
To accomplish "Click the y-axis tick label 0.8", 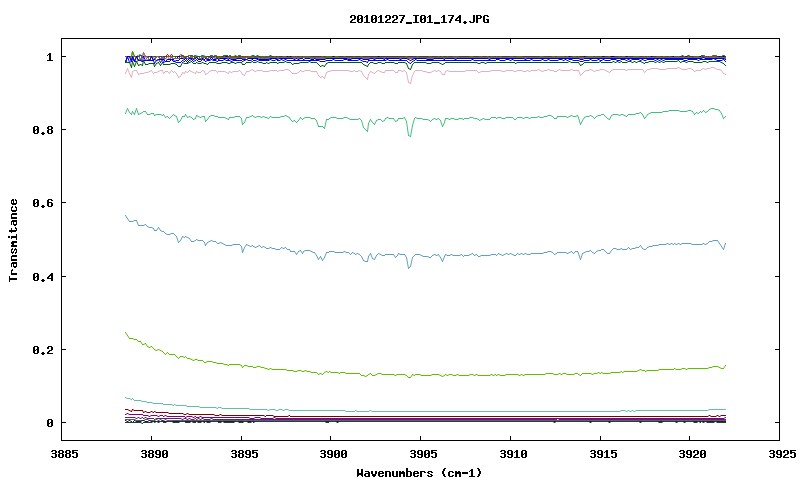I will [x=43, y=130].
